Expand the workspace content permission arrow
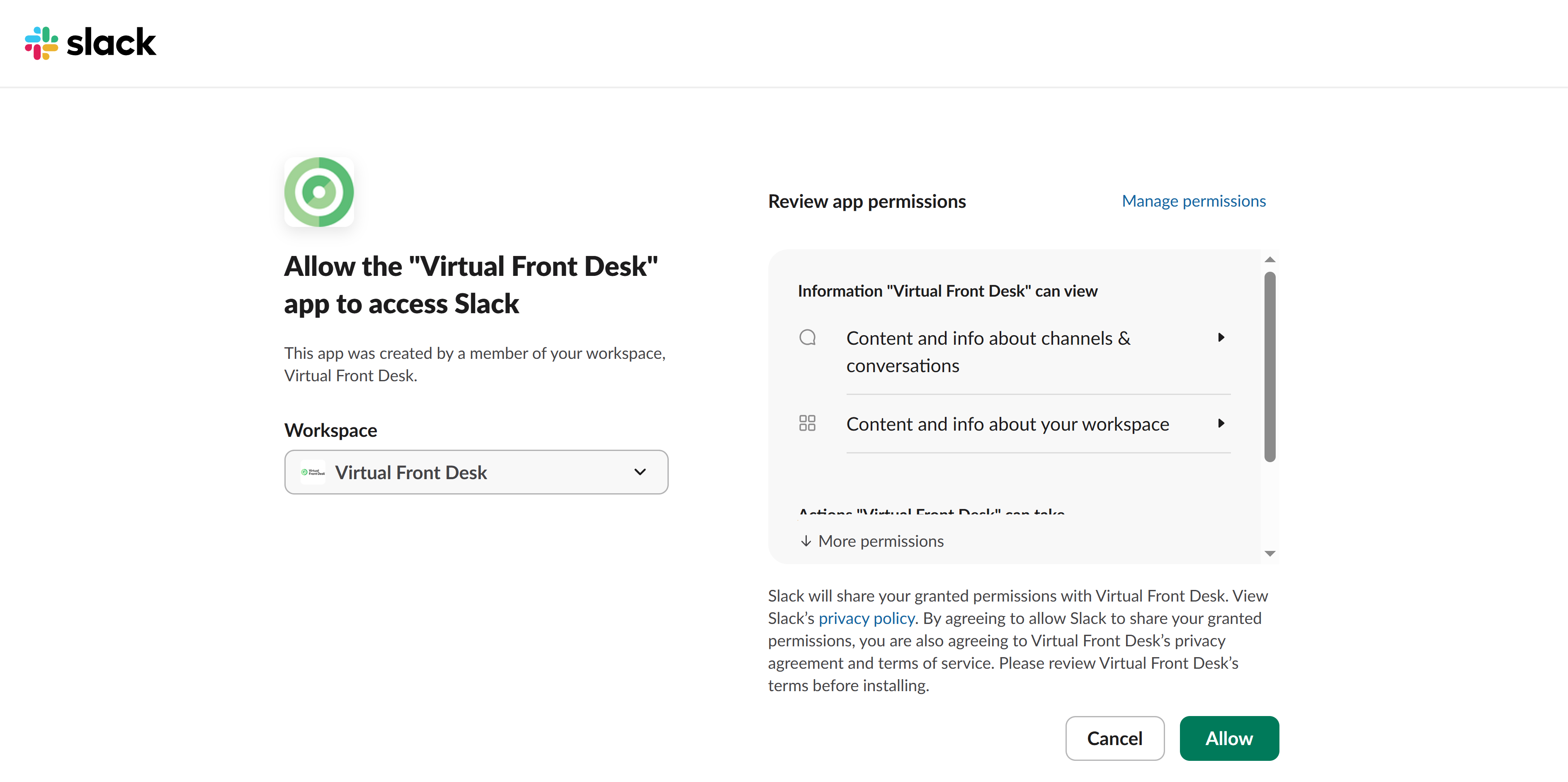The width and height of the screenshot is (1568, 782). point(1221,423)
